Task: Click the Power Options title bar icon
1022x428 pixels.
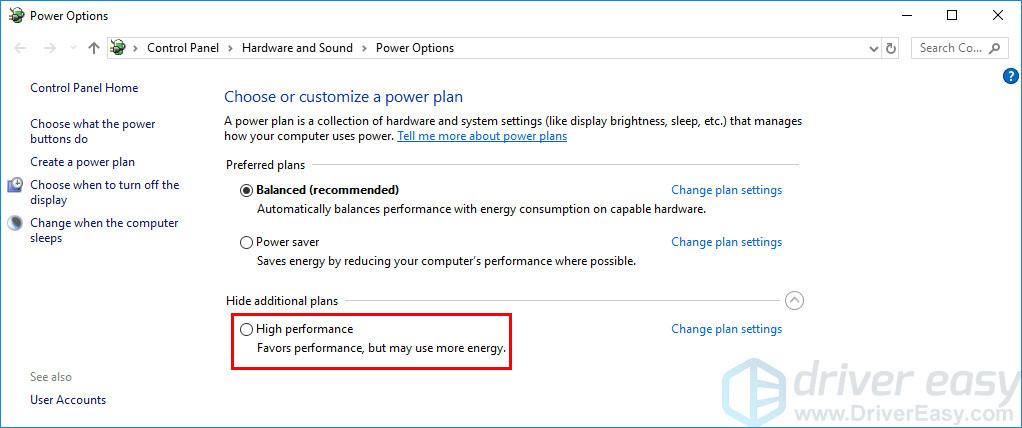Action: 16,16
